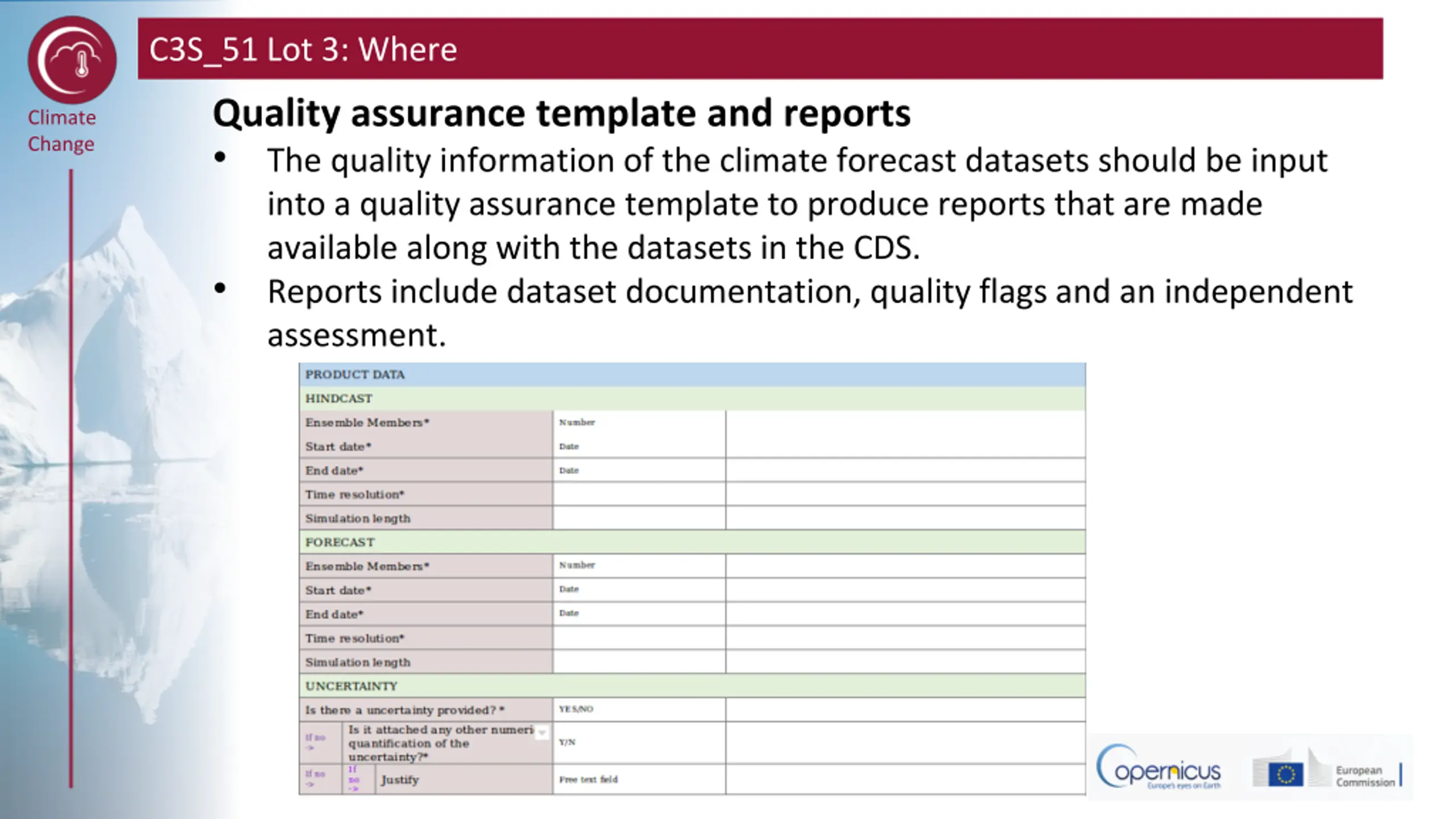Click the Climate Change thermometer cloud logo
Screen dimensions: 1456x819
(x=72, y=60)
